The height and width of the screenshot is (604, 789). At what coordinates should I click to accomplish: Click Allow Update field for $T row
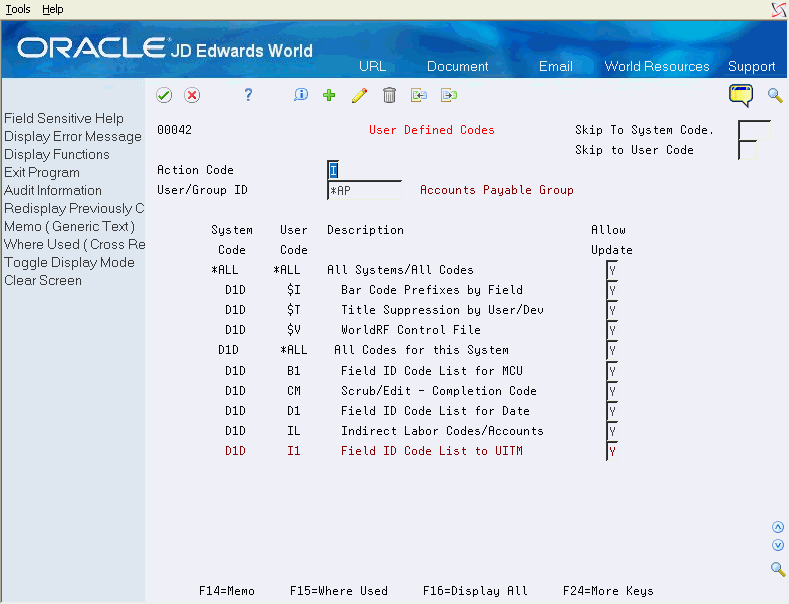click(x=612, y=310)
